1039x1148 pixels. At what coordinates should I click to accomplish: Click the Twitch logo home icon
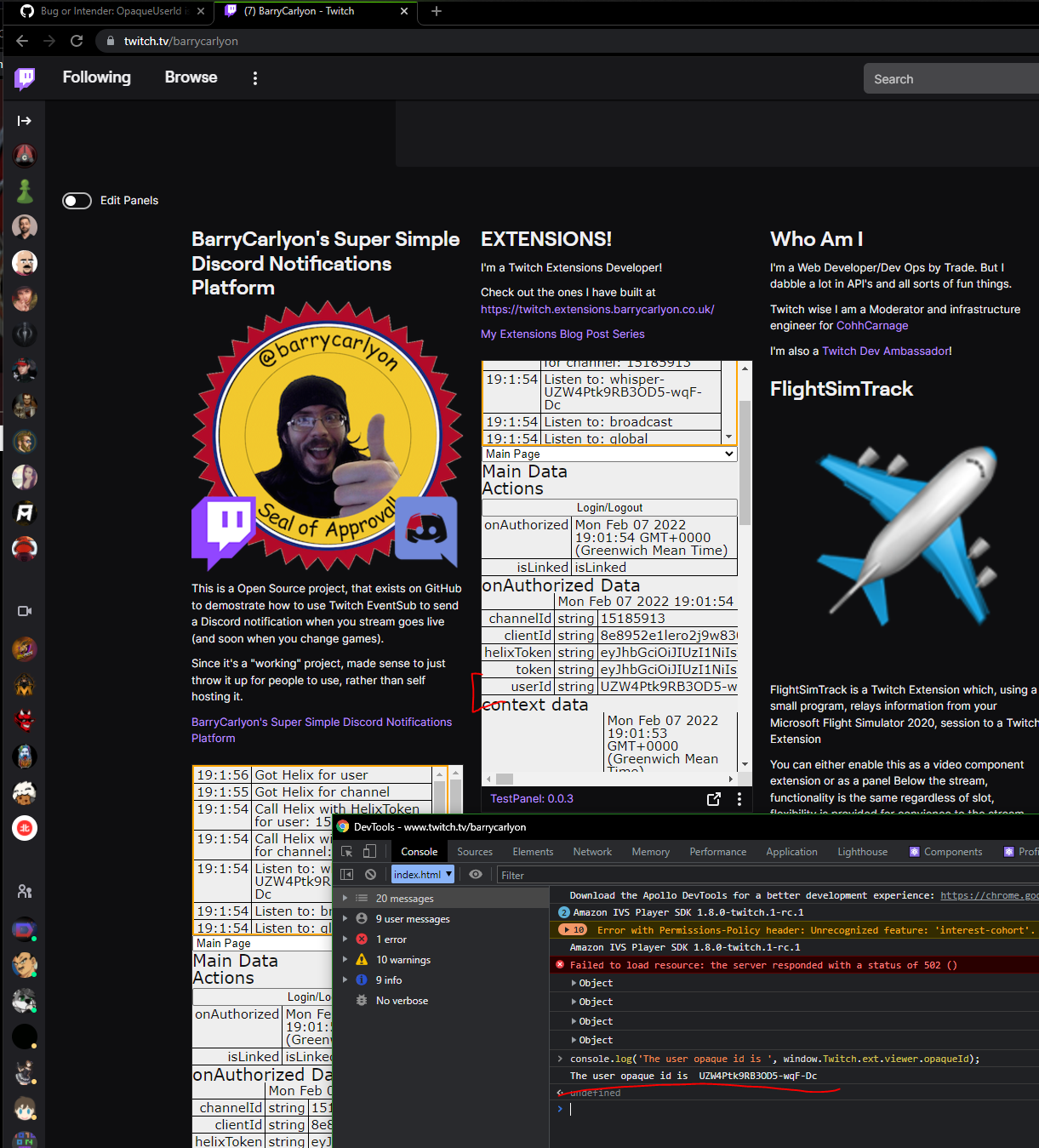(25, 78)
